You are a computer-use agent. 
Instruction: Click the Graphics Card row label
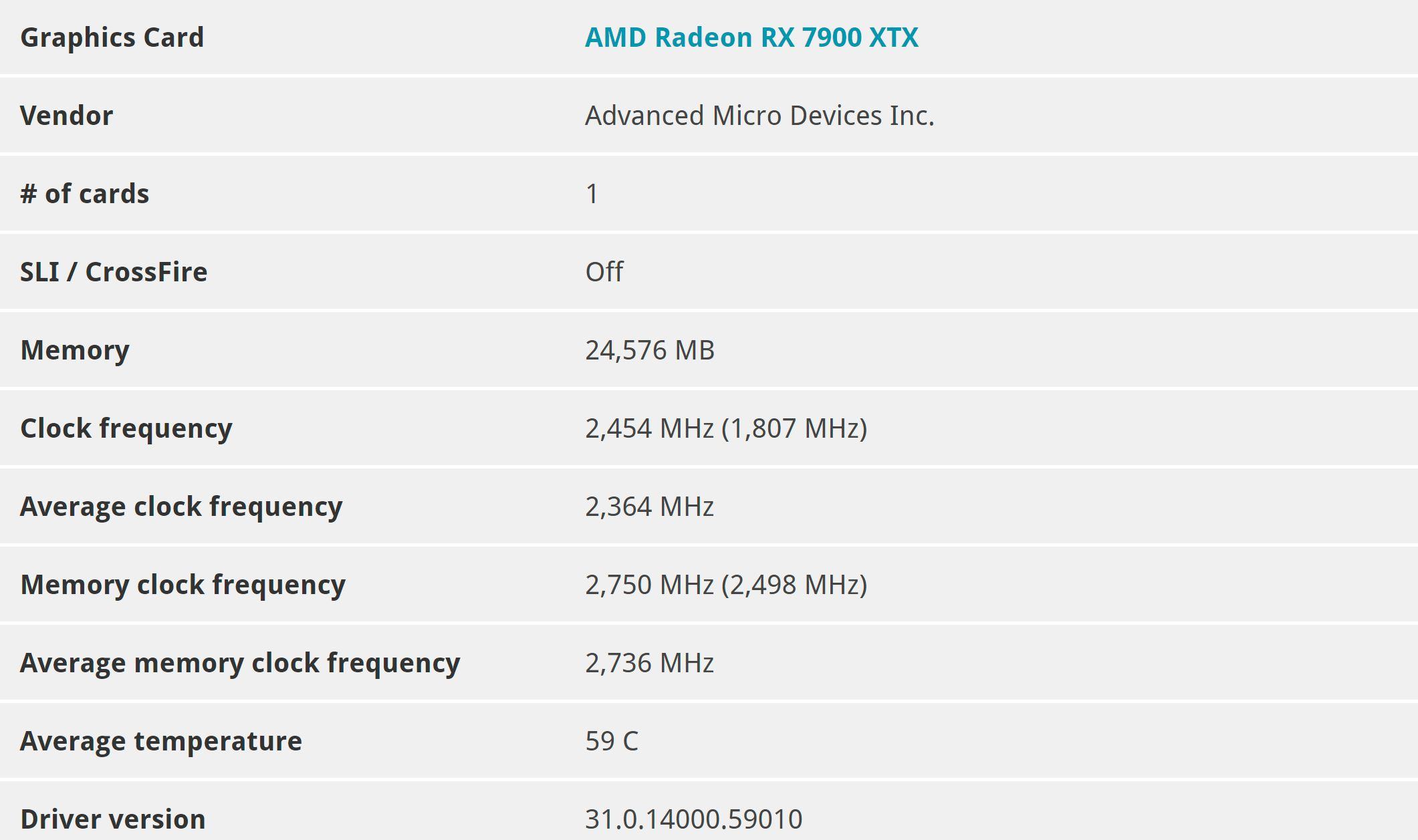click(x=112, y=37)
